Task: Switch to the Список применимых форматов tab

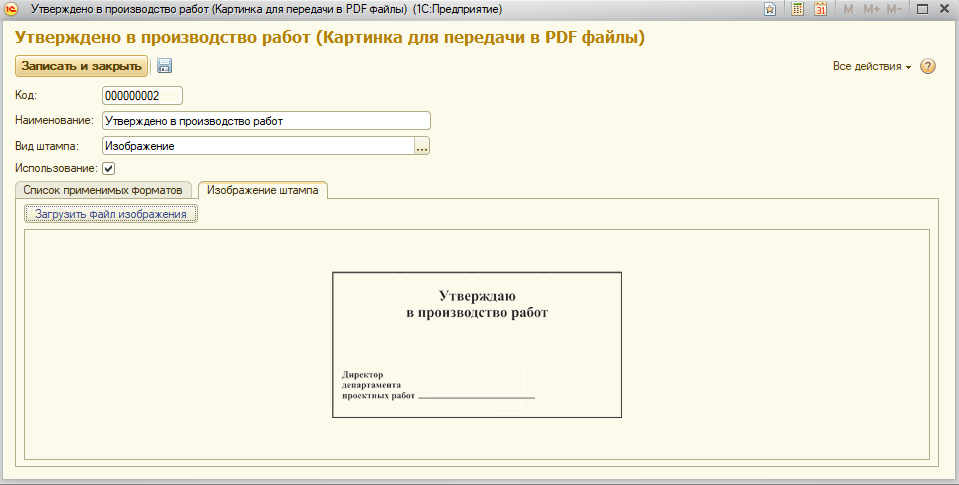Action: (103, 190)
